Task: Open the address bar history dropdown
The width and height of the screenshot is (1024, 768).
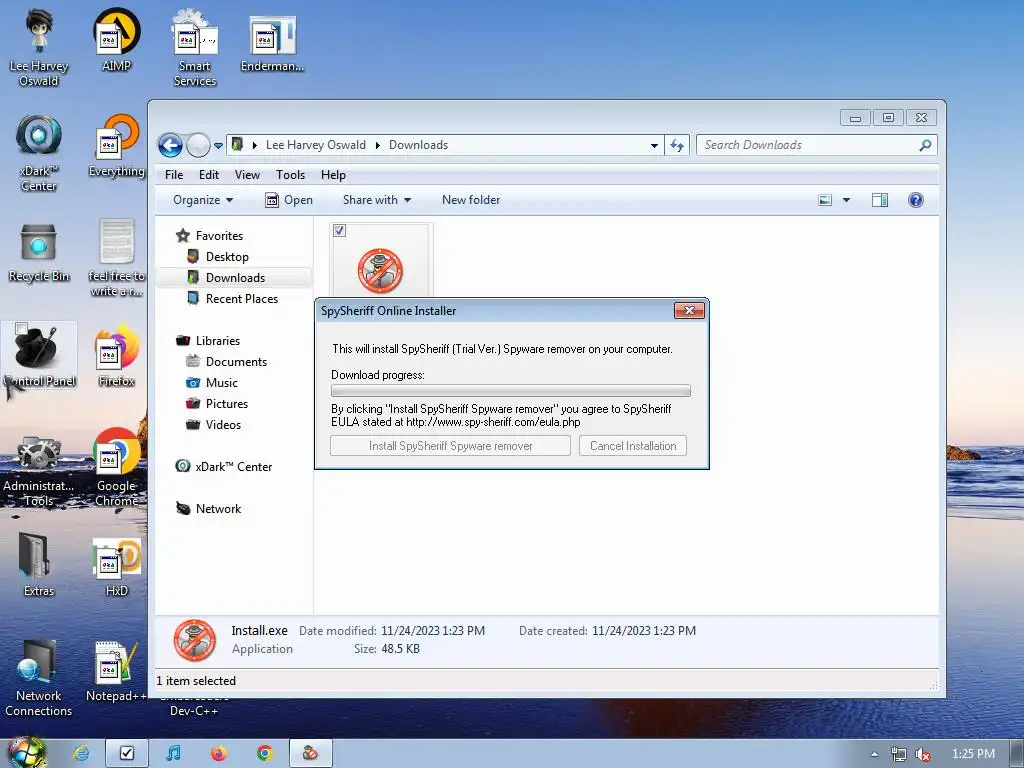Action: pyautogui.click(x=654, y=146)
